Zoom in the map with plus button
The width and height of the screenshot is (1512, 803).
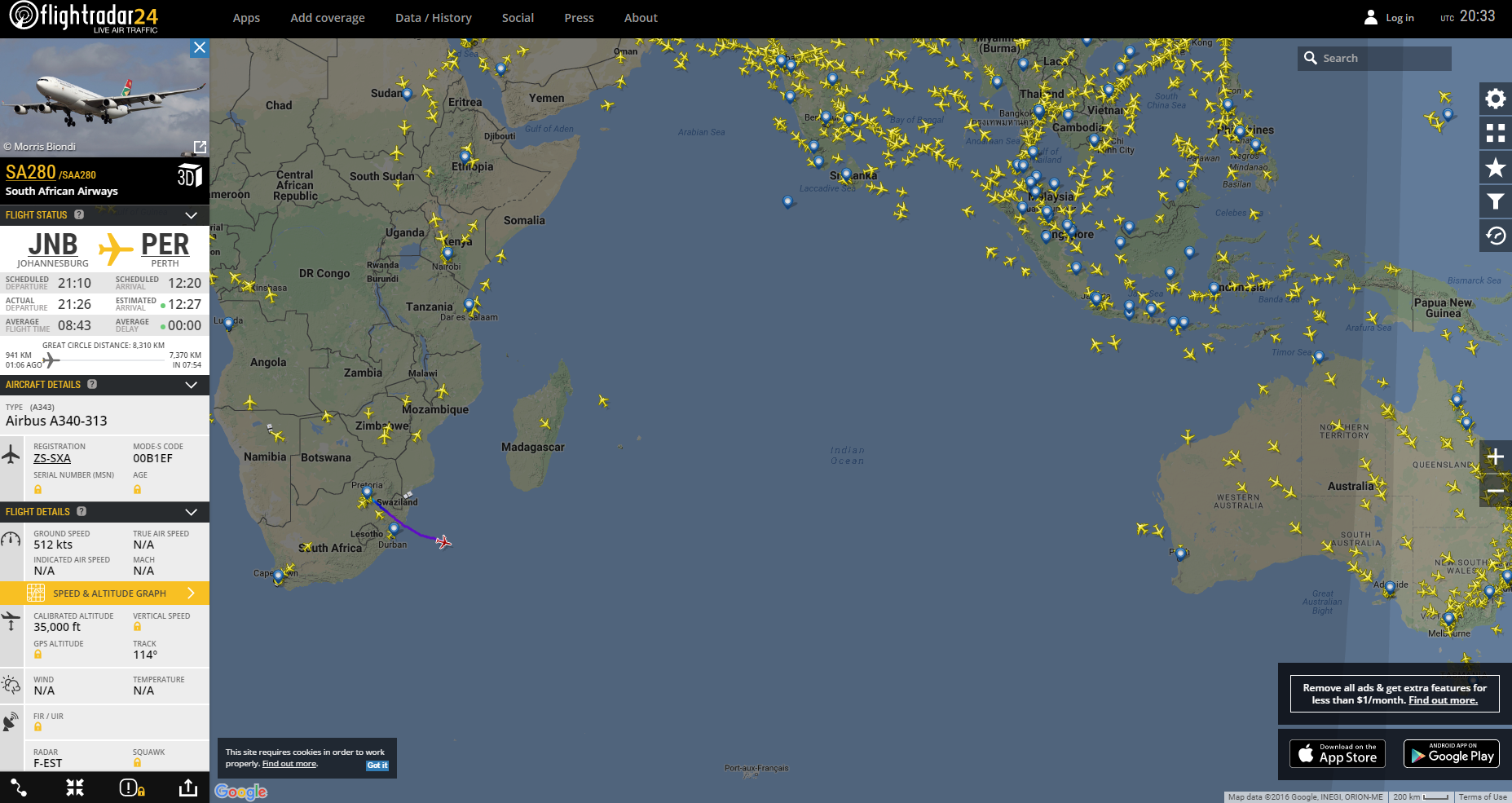(x=1495, y=457)
